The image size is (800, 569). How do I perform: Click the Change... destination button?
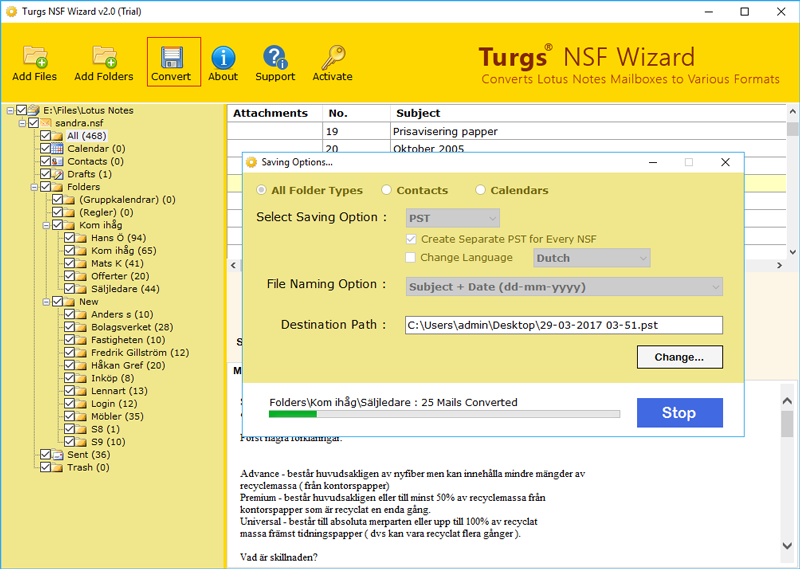[680, 357]
